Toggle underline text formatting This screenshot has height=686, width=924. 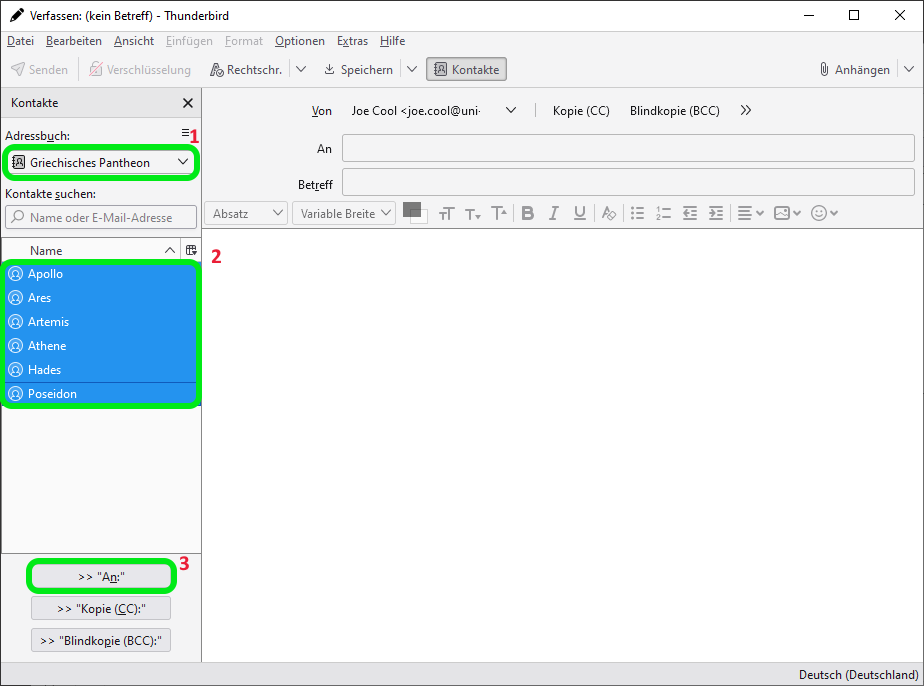(x=579, y=213)
